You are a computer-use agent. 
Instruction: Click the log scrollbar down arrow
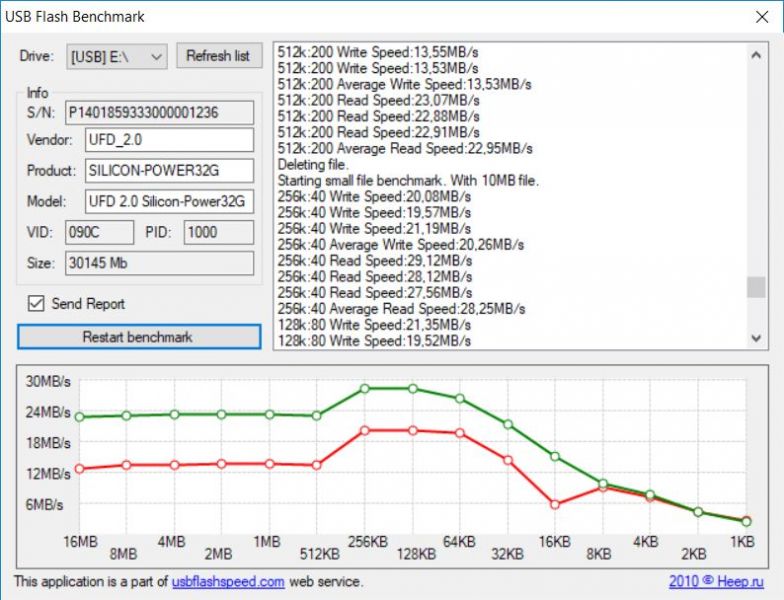tap(757, 339)
